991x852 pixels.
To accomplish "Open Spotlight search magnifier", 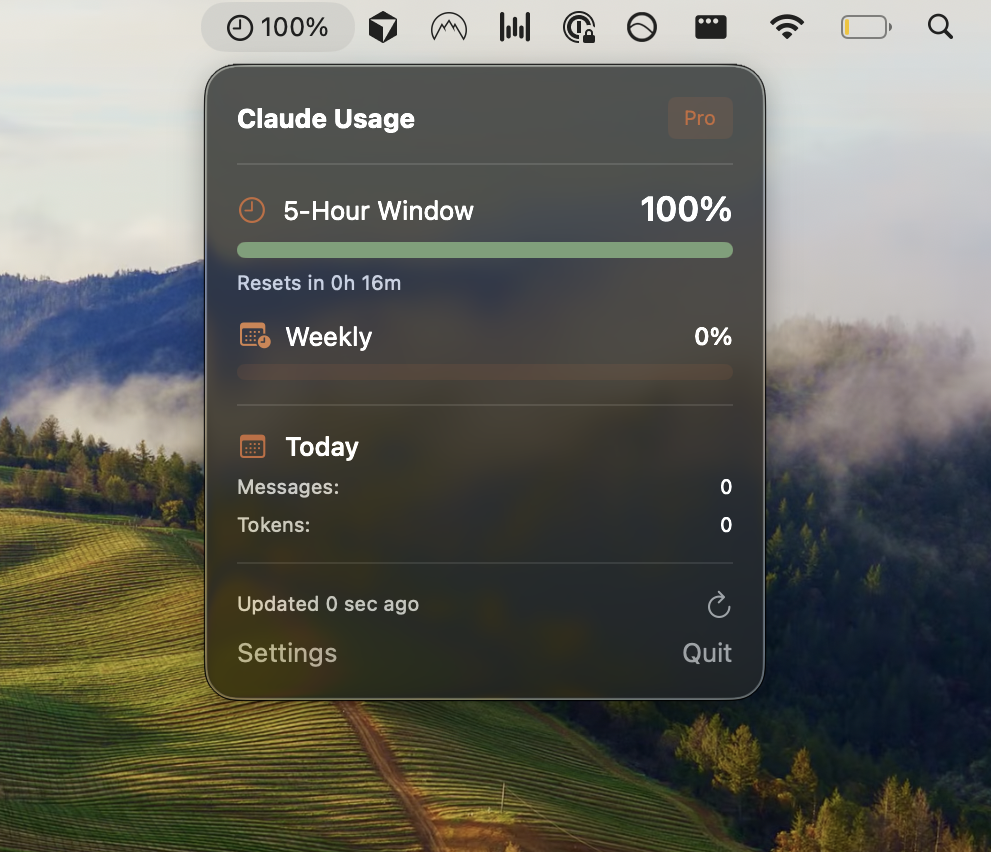I will [x=940, y=27].
